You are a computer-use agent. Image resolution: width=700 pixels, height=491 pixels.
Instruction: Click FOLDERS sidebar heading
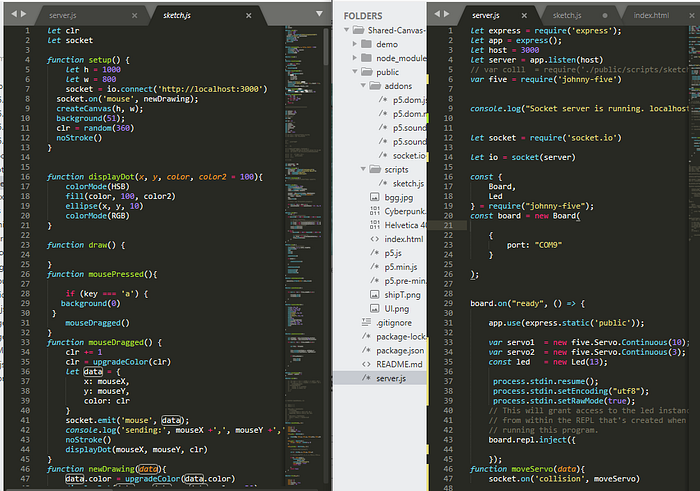point(363,16)
